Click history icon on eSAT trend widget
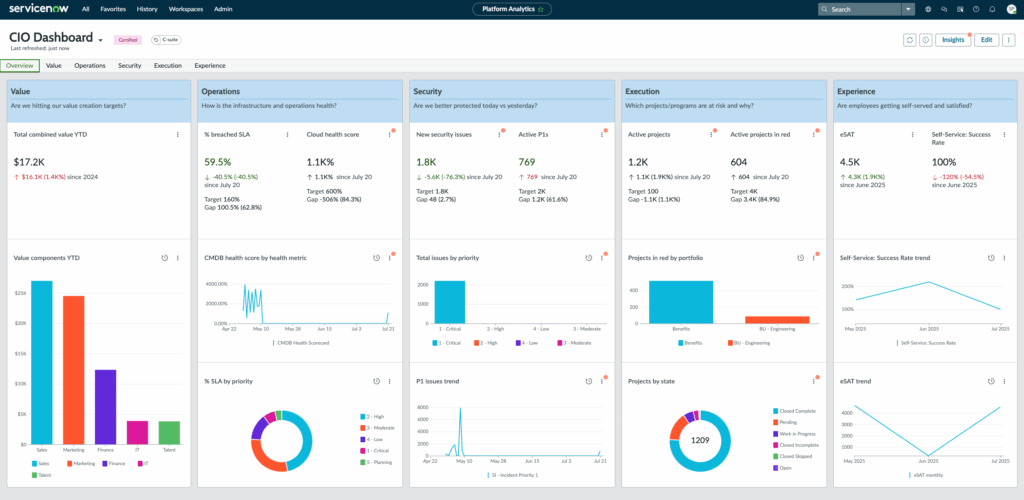This screenshot has height=500, width=1024. tap(987, 381)
